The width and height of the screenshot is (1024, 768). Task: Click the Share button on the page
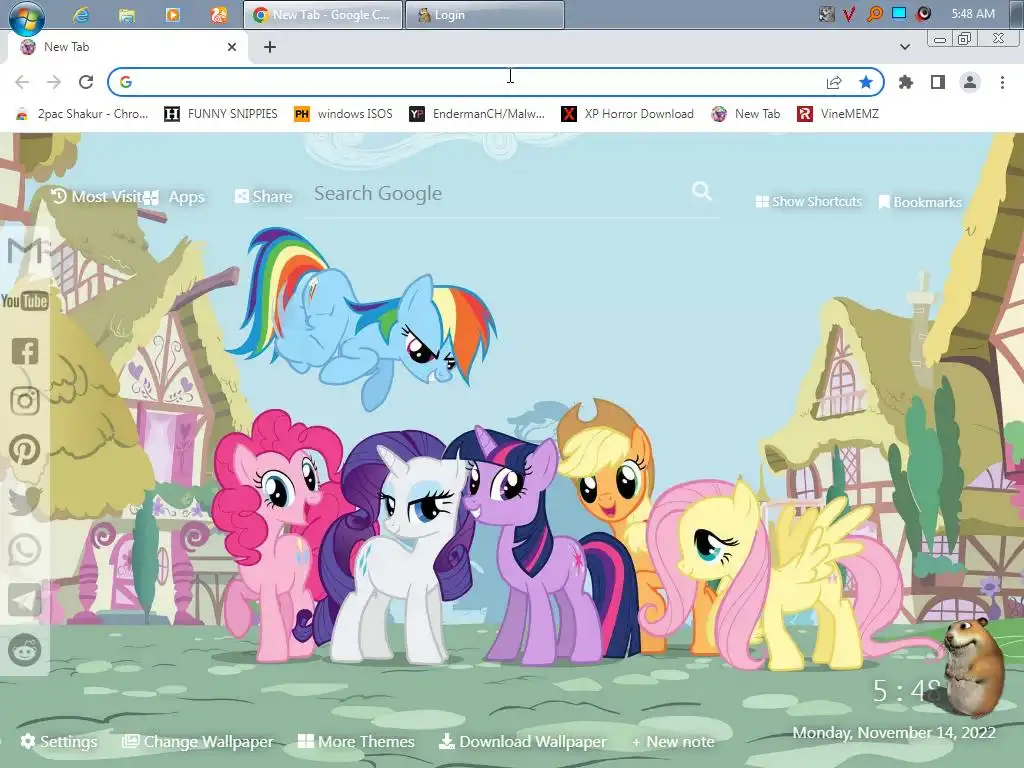[x=264, y=197]
